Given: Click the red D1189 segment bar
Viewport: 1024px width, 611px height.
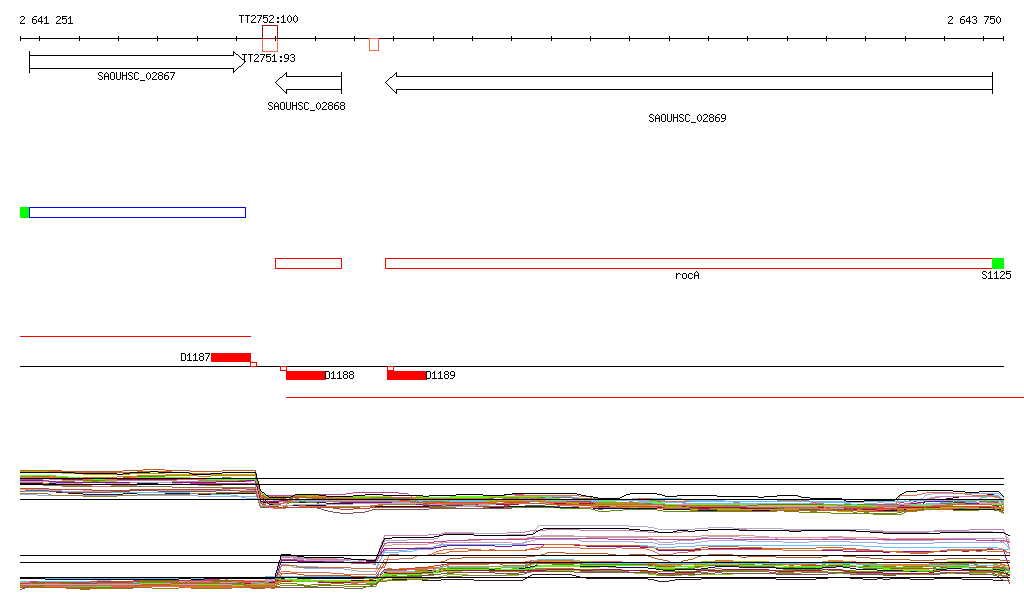Looking at the screenshot, I should pyautogui.click(x=406, y=375).
